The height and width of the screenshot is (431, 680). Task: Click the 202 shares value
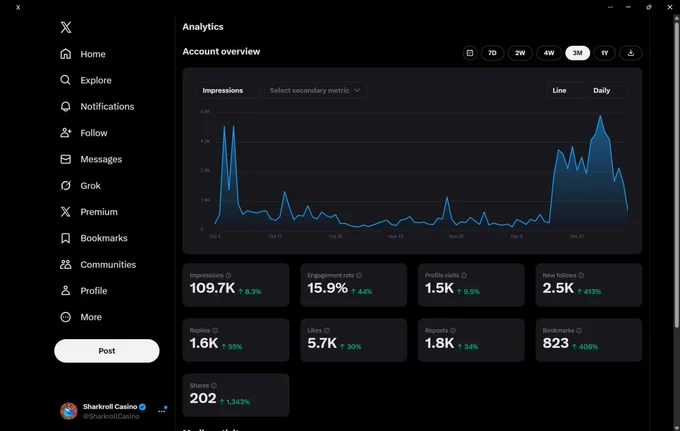click(x=203, y=398)
